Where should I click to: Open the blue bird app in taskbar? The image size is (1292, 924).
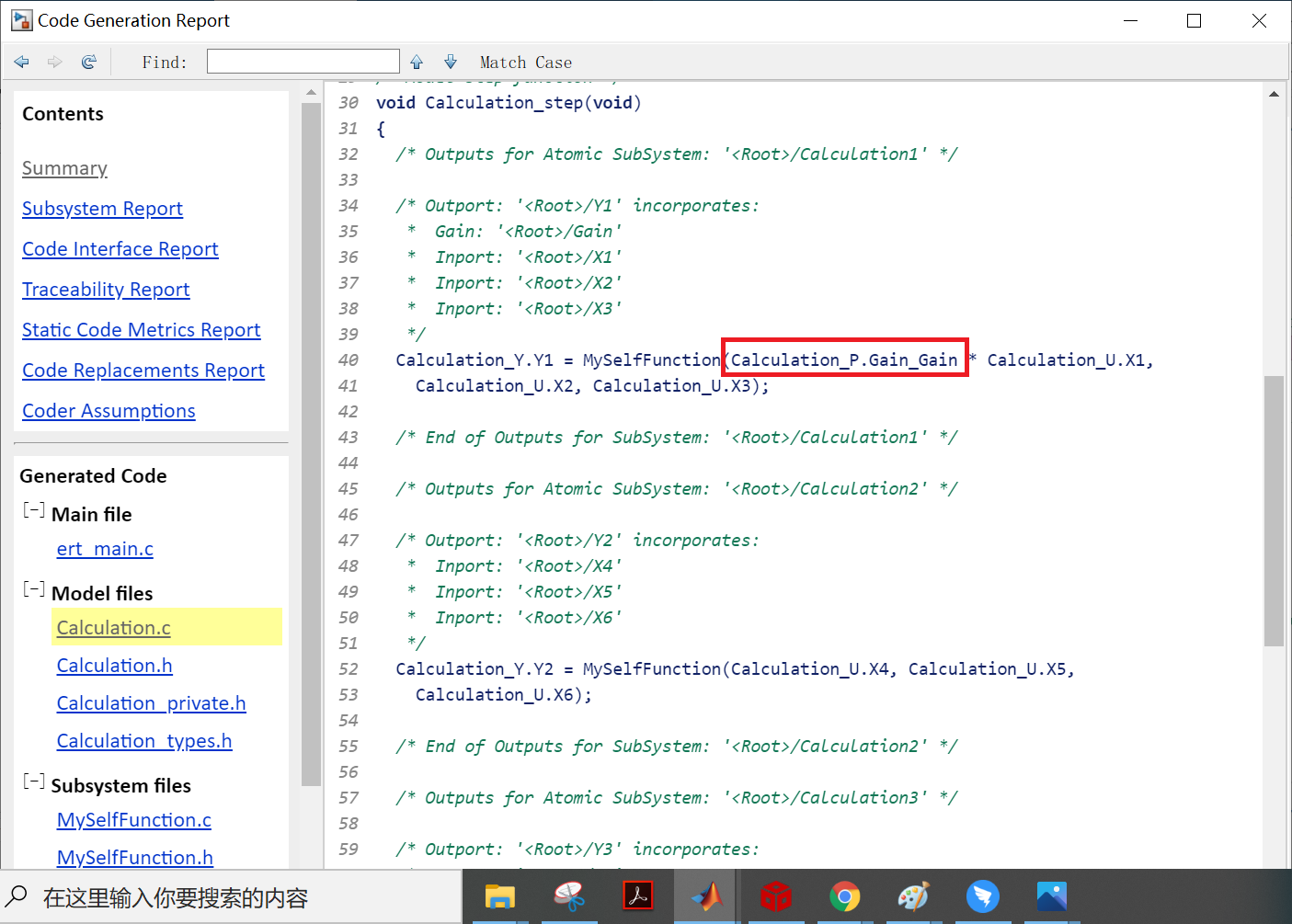983,896
